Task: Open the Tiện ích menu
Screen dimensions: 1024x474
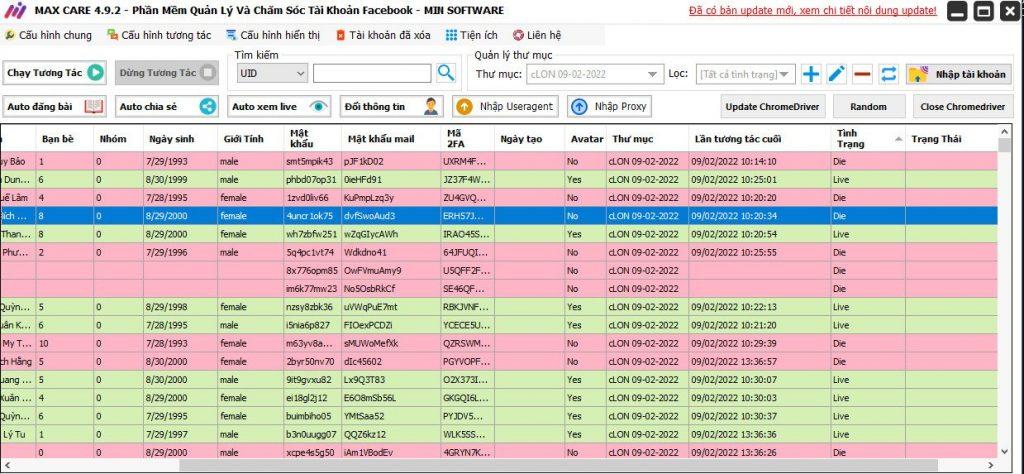Action: tap(472, 35)
